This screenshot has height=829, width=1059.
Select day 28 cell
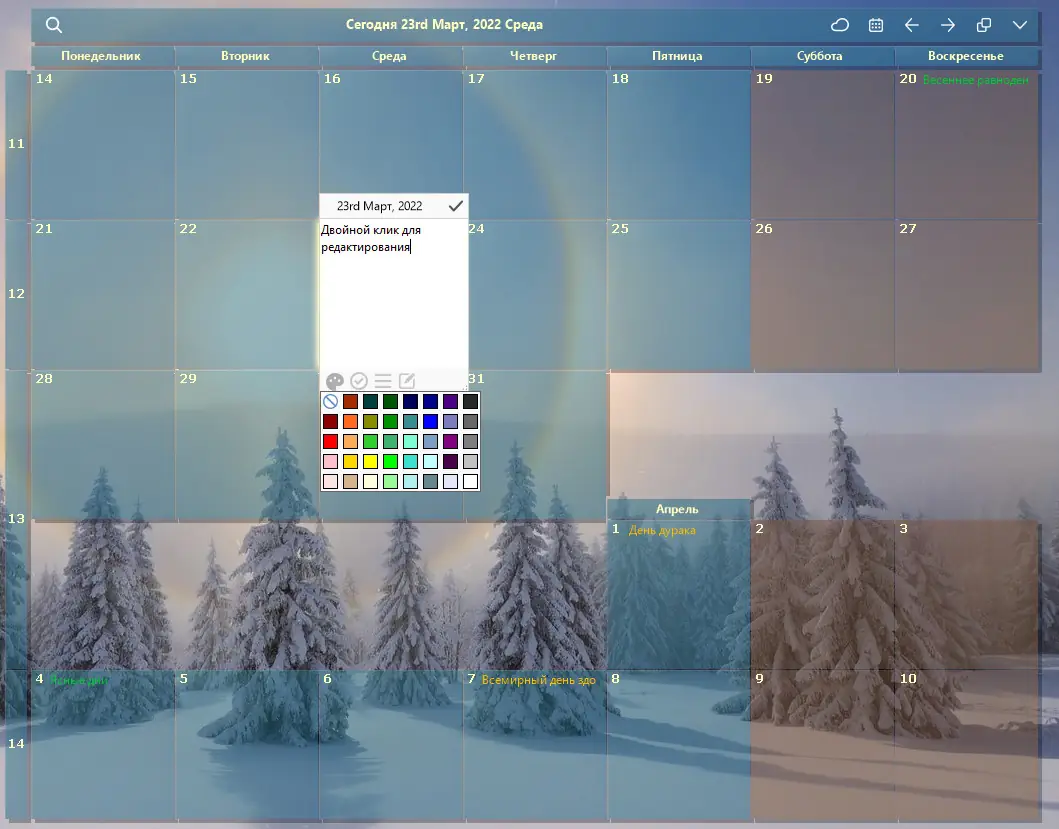(x=103, y=445)
